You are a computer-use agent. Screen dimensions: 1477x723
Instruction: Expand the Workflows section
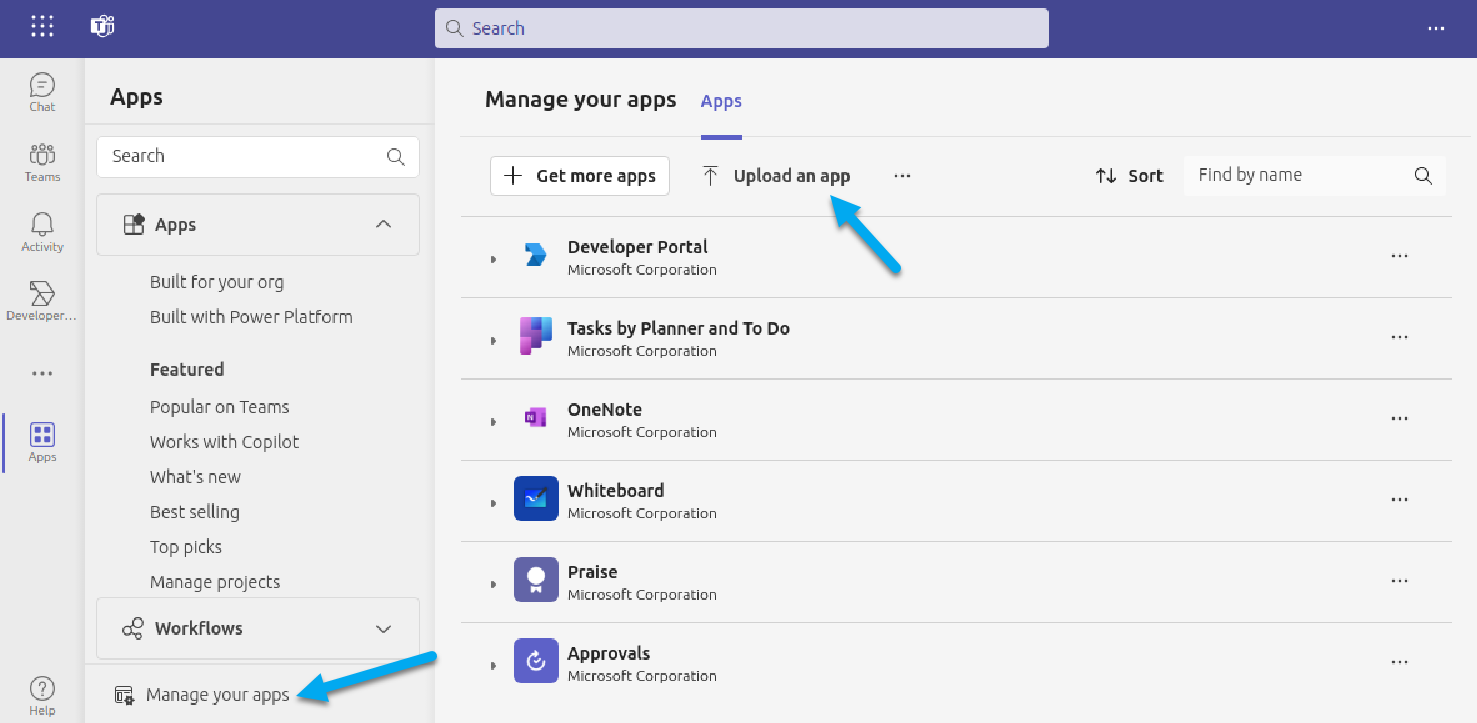[258, 629]
